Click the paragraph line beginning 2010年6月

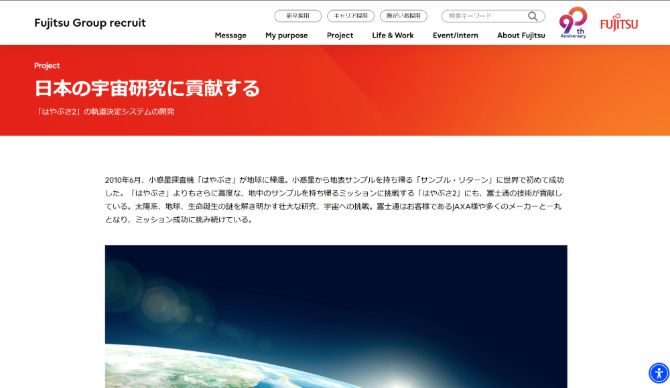[x=334, y=180]
